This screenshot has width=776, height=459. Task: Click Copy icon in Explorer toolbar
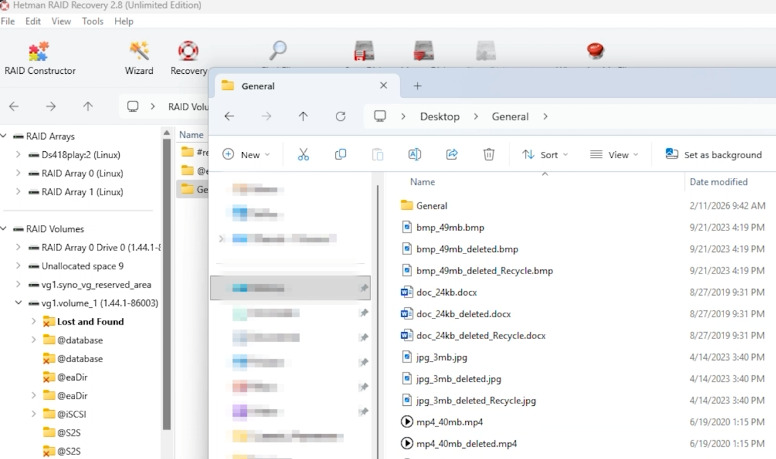[x=340, y=154]
